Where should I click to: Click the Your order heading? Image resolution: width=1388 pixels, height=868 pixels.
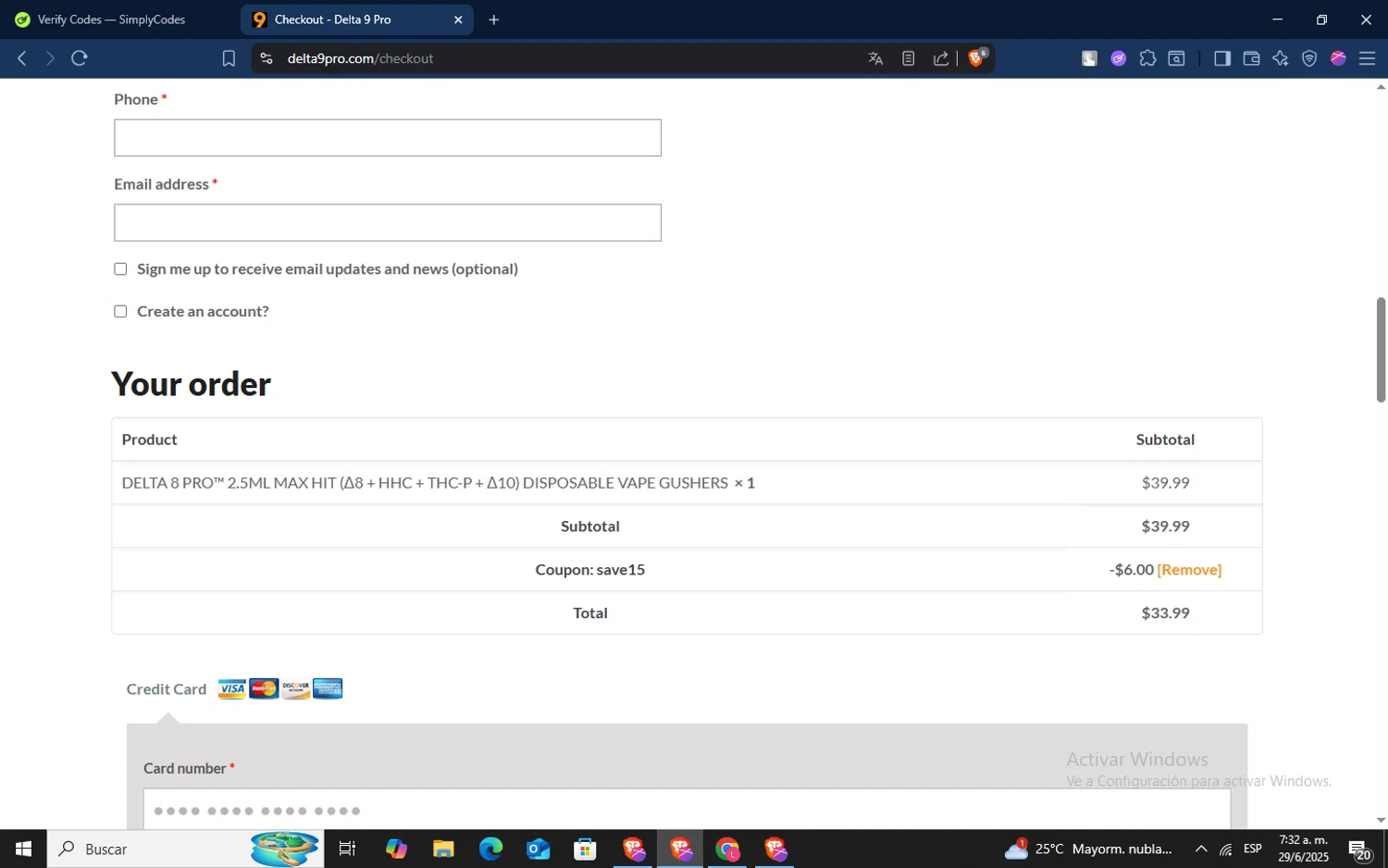[191, 384]
